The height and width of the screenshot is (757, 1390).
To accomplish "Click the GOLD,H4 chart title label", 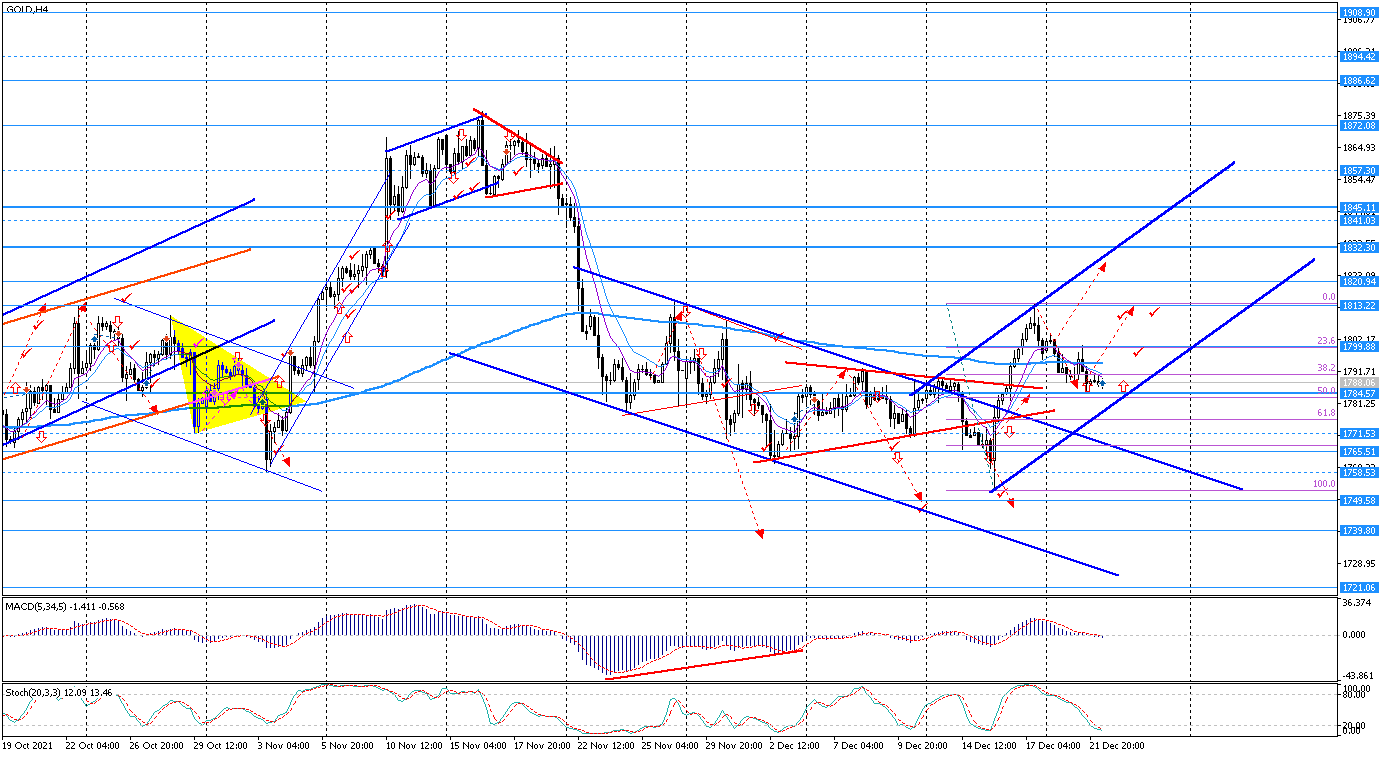I will click(x=25, y=8).
